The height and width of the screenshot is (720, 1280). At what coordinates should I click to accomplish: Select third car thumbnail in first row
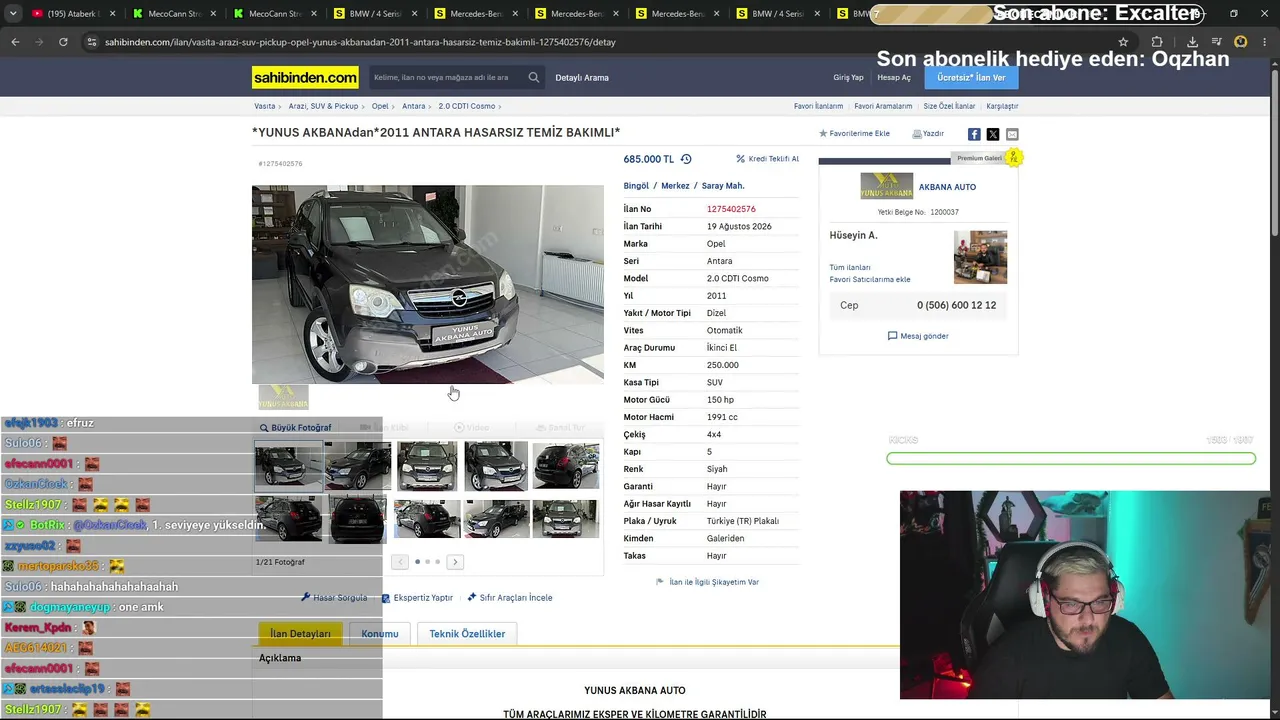point(427,466)
